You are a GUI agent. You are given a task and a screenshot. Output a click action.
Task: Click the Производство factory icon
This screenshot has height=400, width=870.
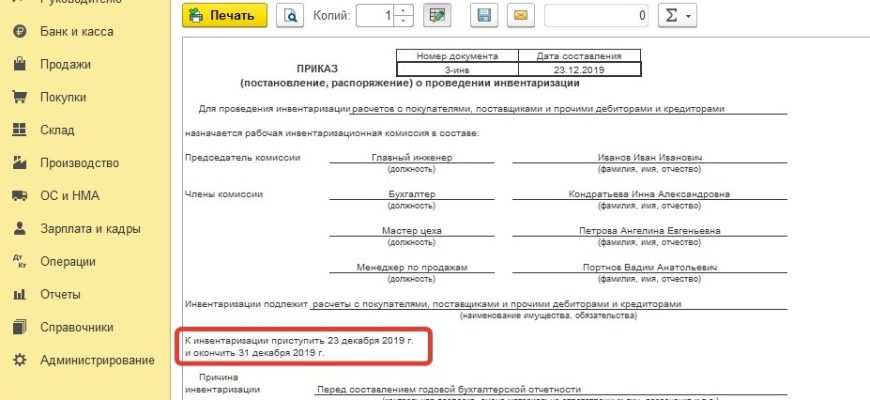(18, 163)
